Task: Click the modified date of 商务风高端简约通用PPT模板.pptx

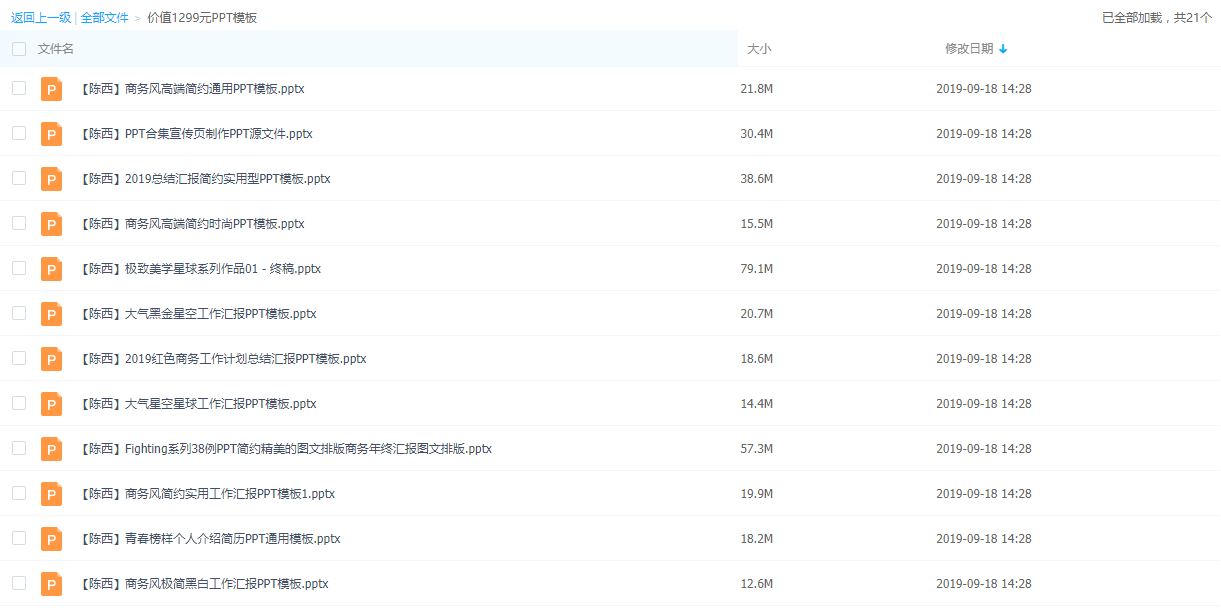Action: pos(983,89)
